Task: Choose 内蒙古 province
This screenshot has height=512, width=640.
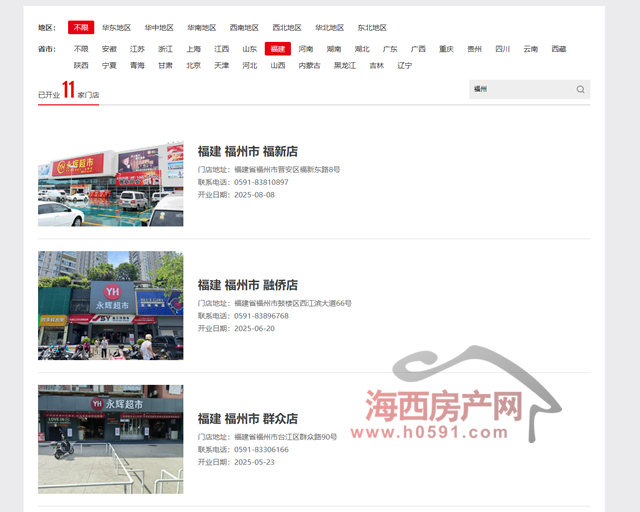Action: pos(309,65)
